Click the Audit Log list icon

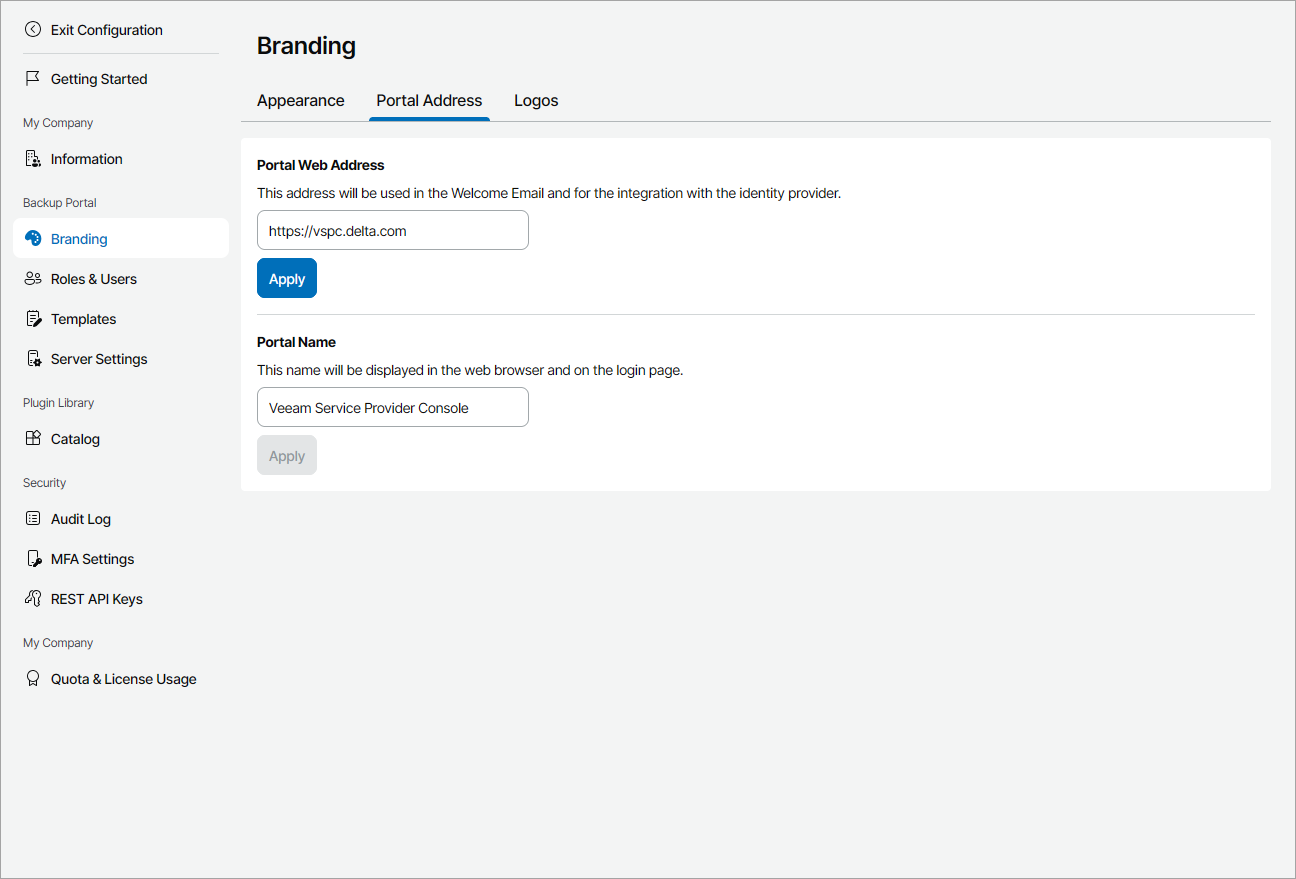tap(33, 519)
